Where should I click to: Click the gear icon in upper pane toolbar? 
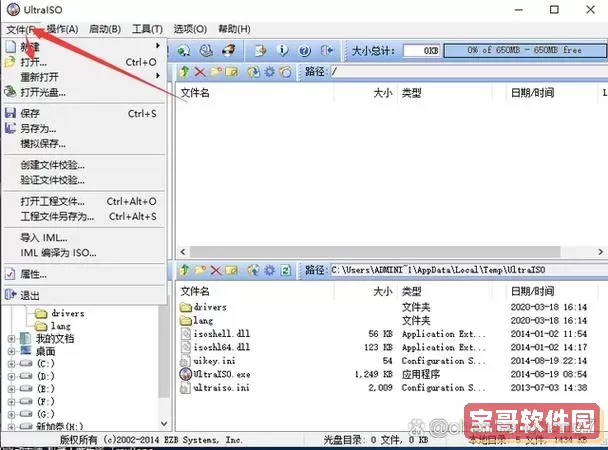click(269, 72)
